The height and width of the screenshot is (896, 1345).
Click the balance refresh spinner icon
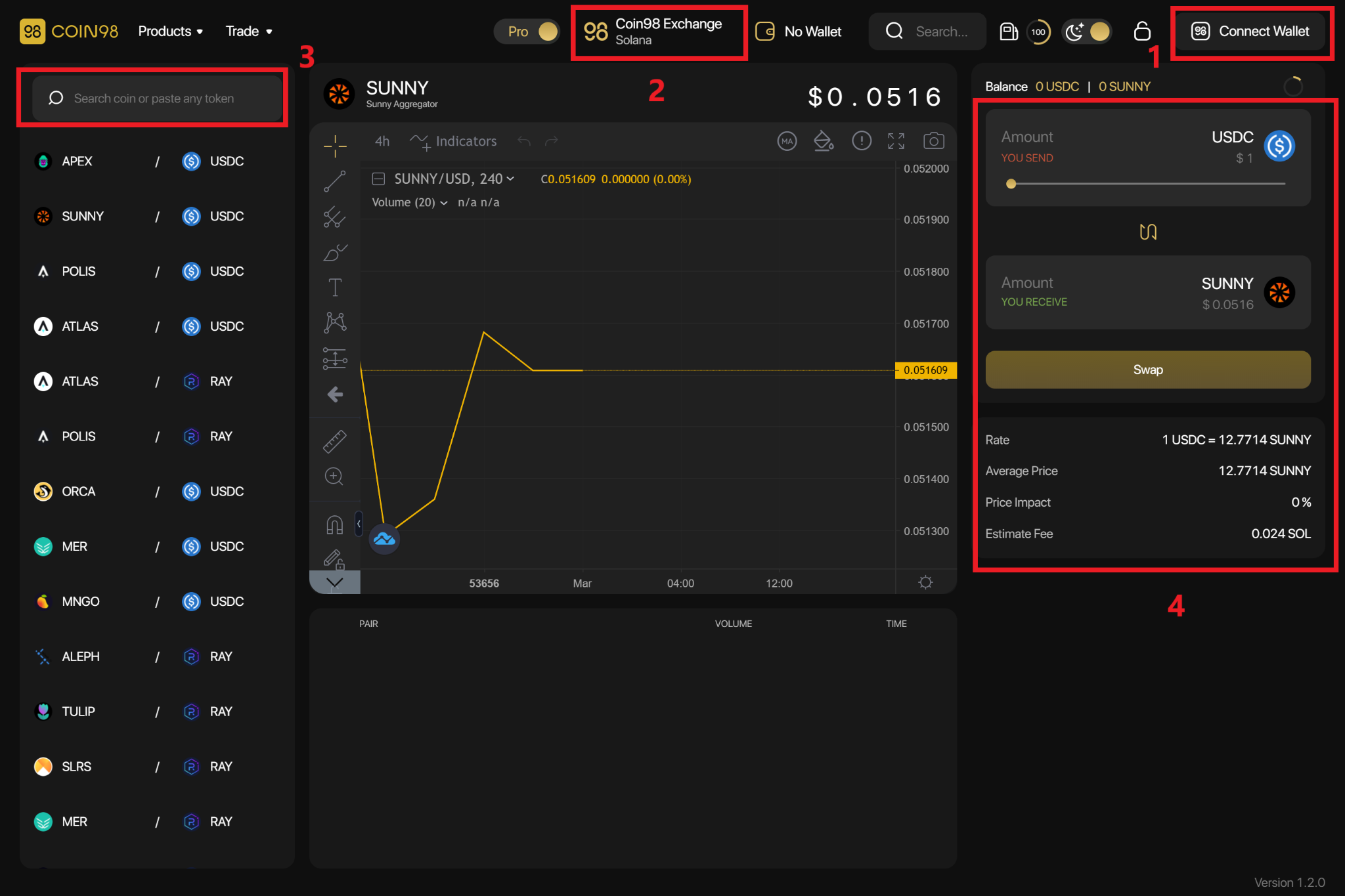click(x=1294, y=87)
